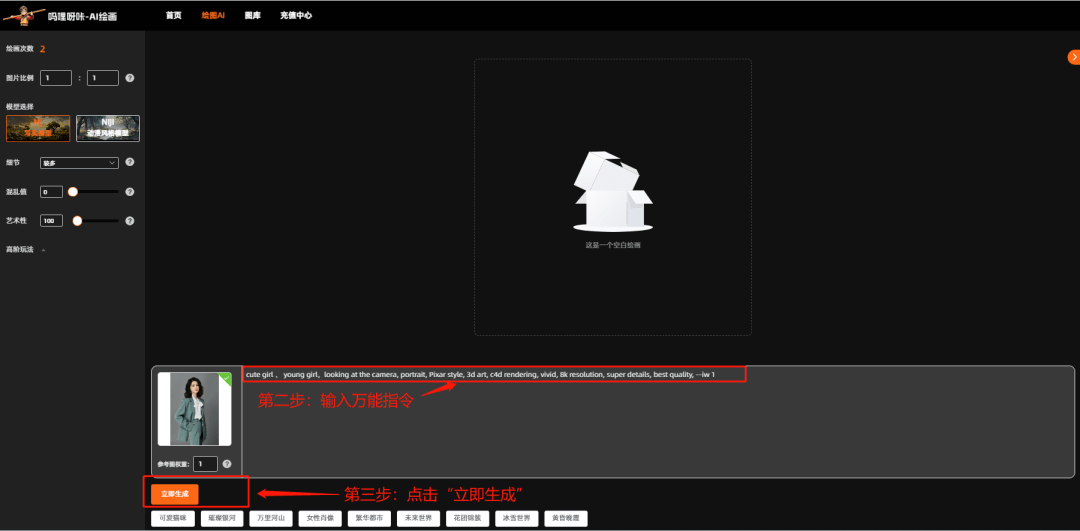Screen dimensions: 1080x531
Task: Click the second 图片比例 ratio input
Action: point(103,78)
